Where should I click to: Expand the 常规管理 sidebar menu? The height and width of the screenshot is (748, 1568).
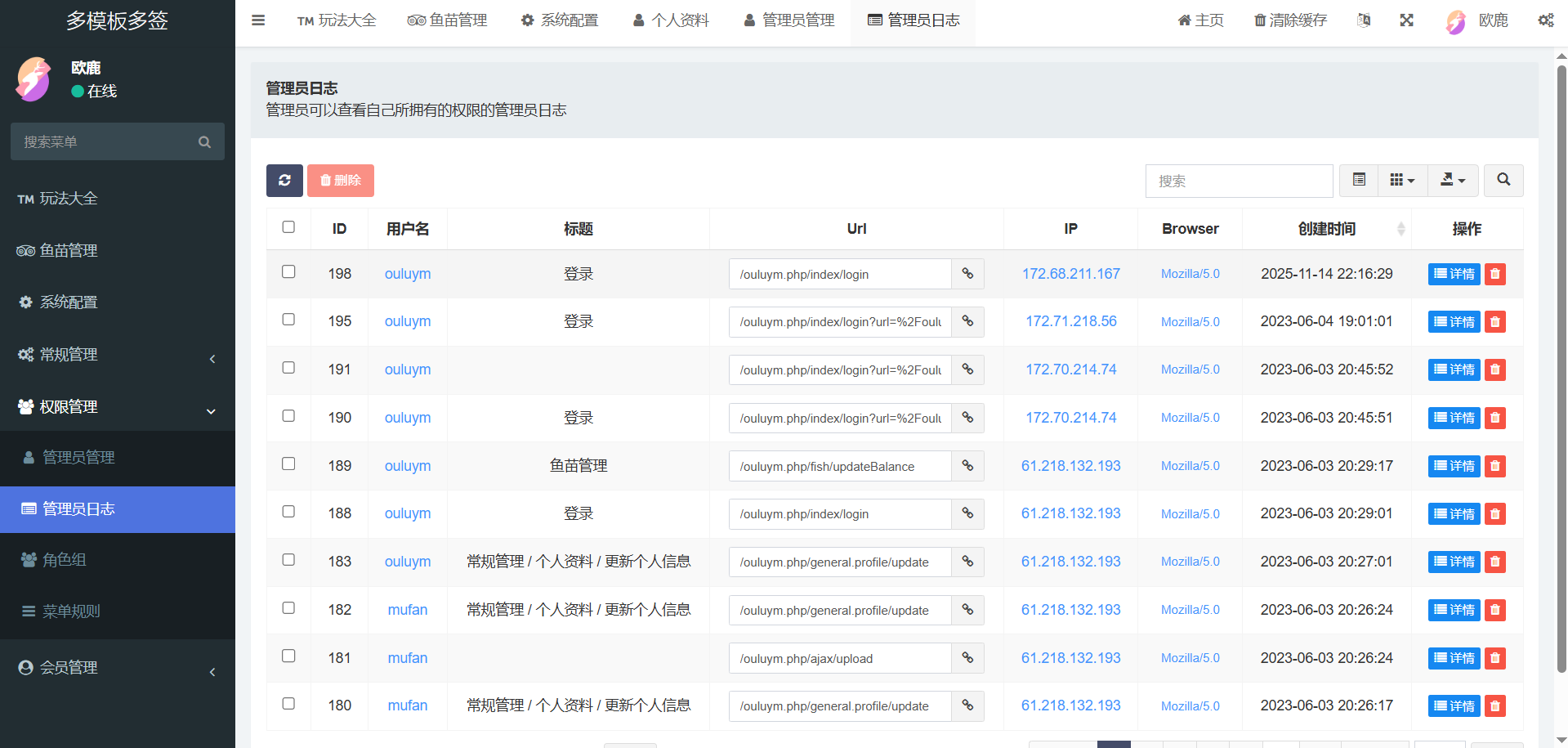(118, 355)
